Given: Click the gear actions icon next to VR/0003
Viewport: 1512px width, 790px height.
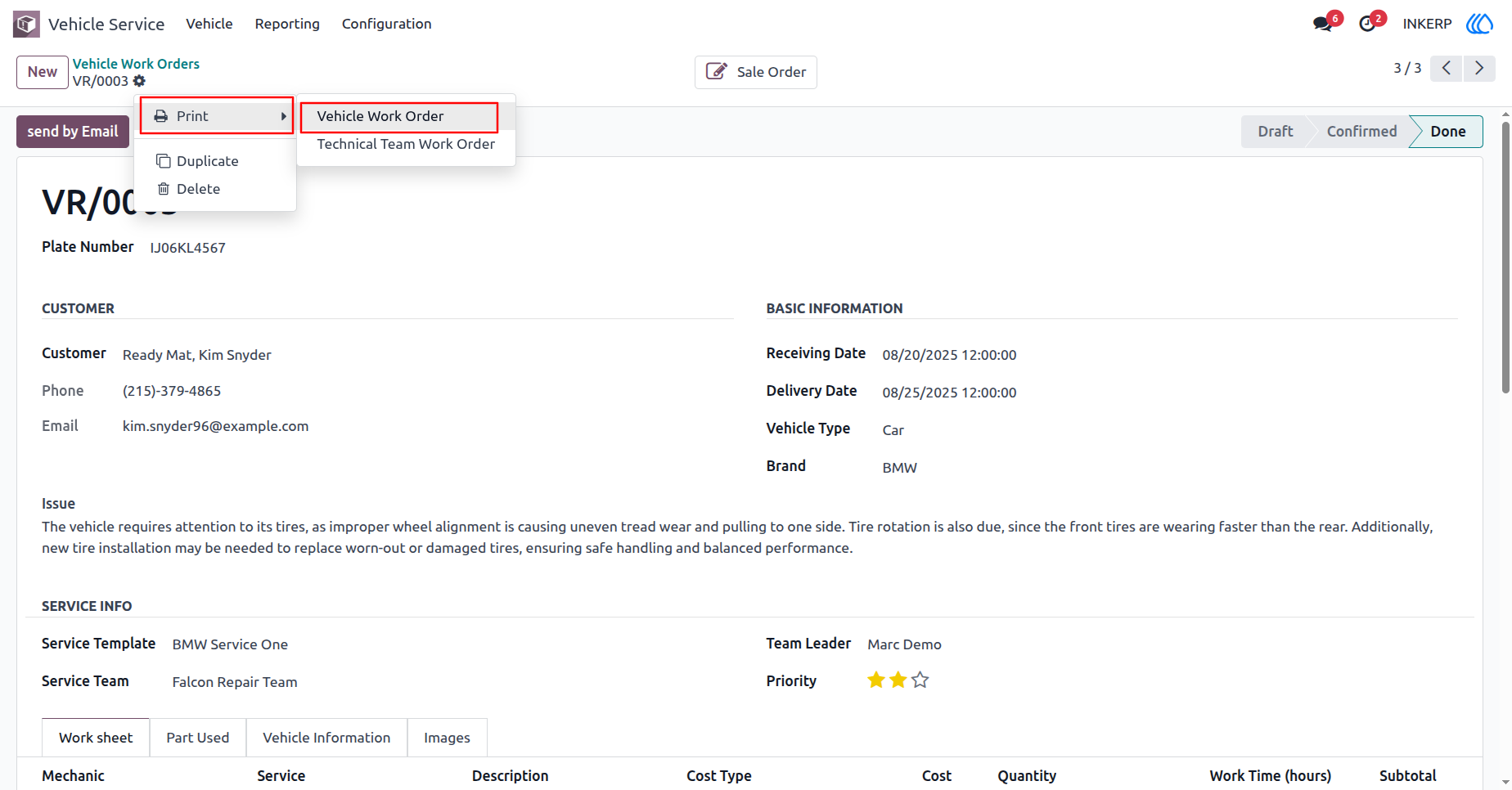Looking at the screenshot, I should pos(139,81).
